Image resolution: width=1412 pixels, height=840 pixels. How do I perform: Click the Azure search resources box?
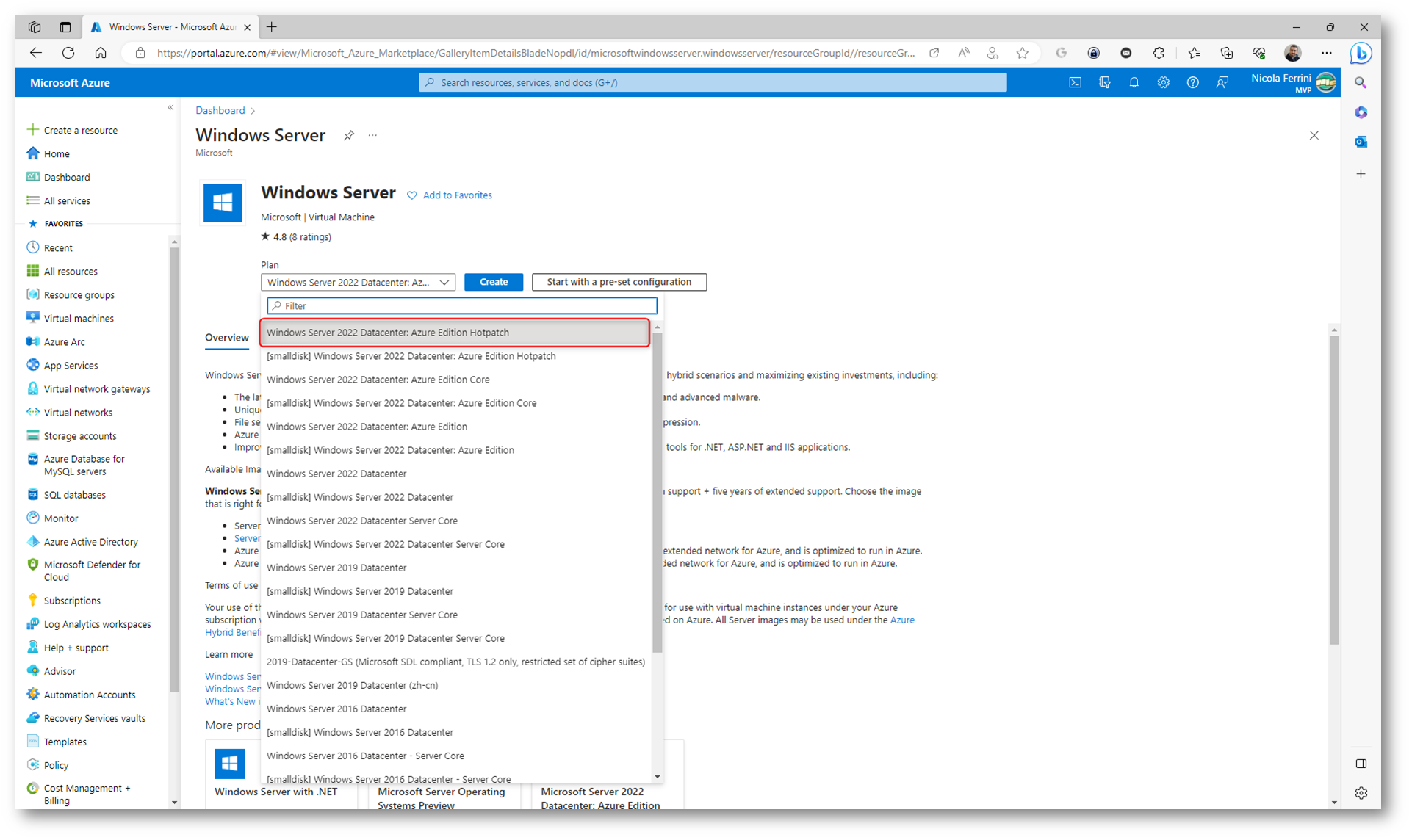coord(713,83)
